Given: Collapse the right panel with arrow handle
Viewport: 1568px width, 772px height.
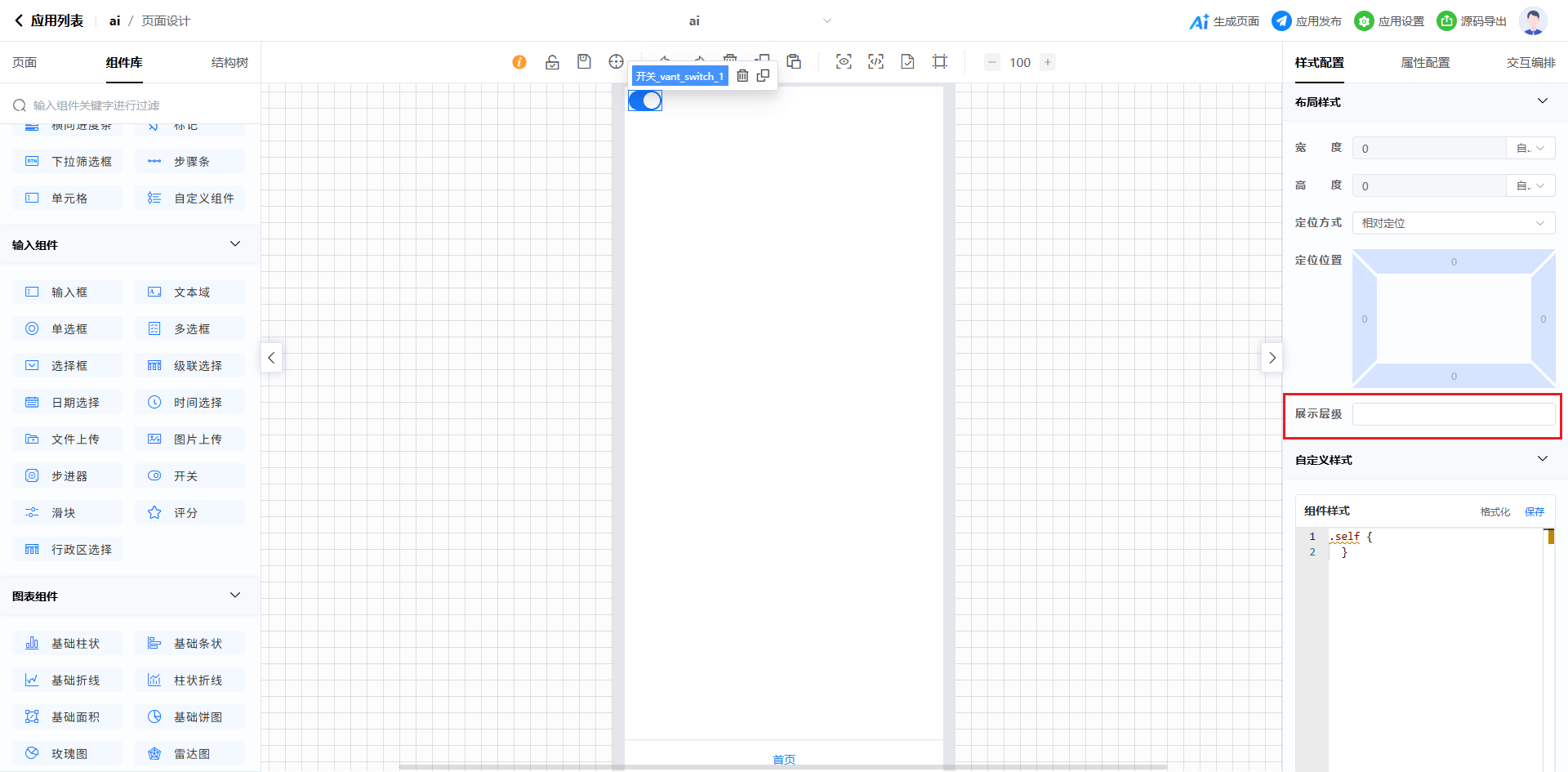Looking at the screenshot, I should pos(1272,358).
